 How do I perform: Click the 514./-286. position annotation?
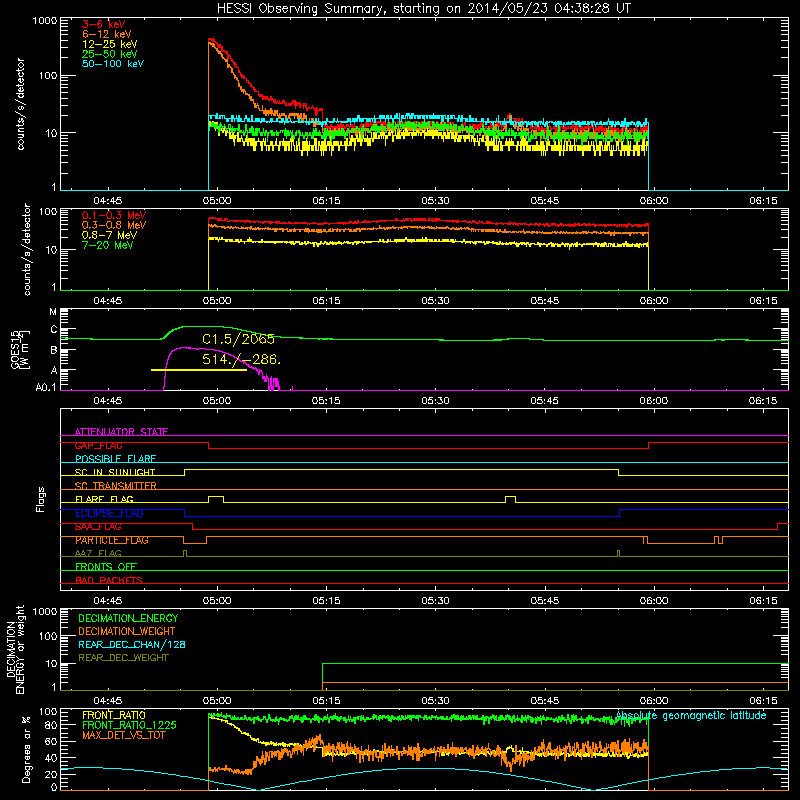coord(241,359)
